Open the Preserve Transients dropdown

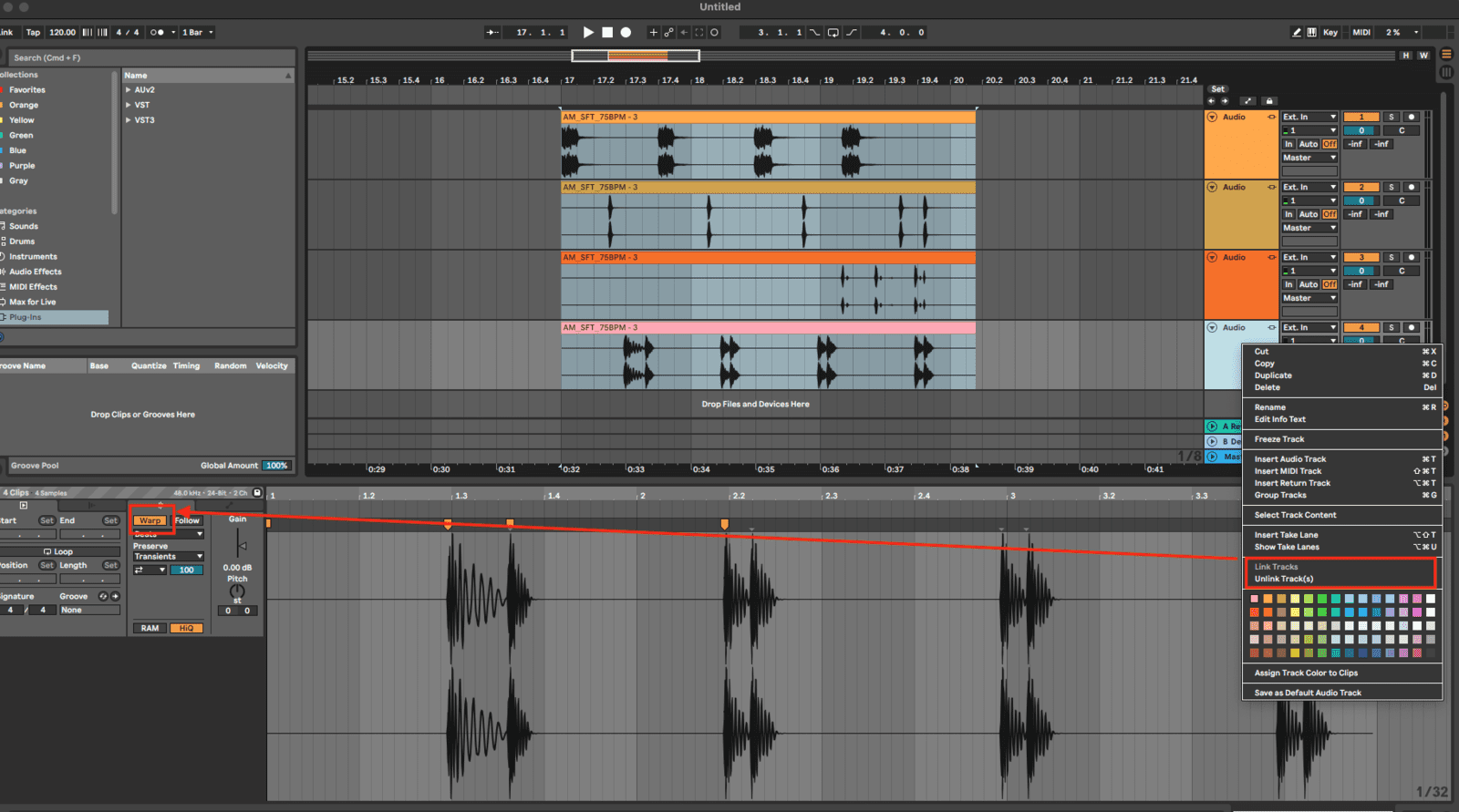coord(169,556)
